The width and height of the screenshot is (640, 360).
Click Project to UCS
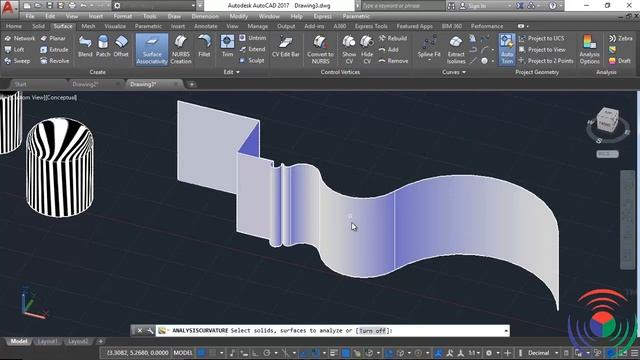(542, 38)
